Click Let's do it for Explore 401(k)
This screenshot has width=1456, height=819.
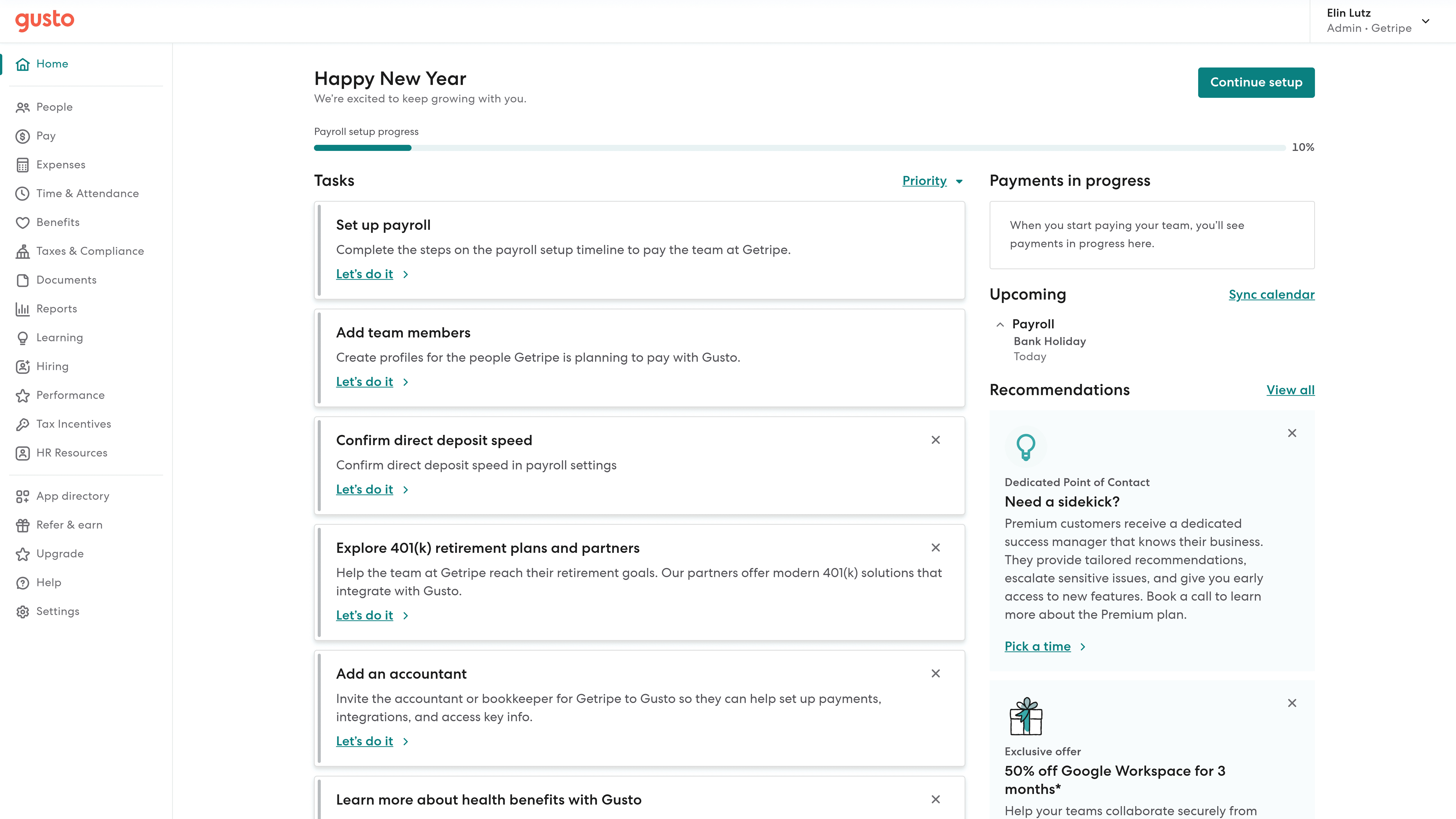(365, 616)
